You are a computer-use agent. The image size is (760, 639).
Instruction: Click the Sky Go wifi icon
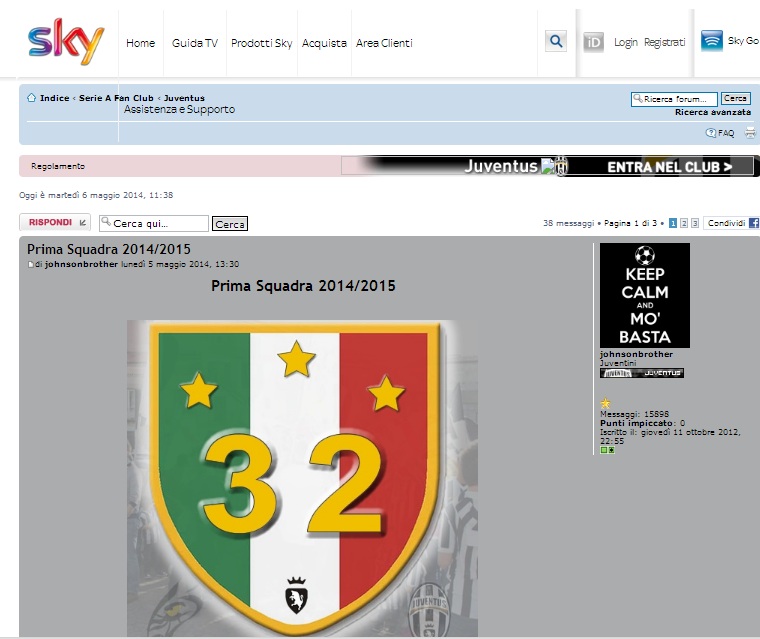point(712,41)
